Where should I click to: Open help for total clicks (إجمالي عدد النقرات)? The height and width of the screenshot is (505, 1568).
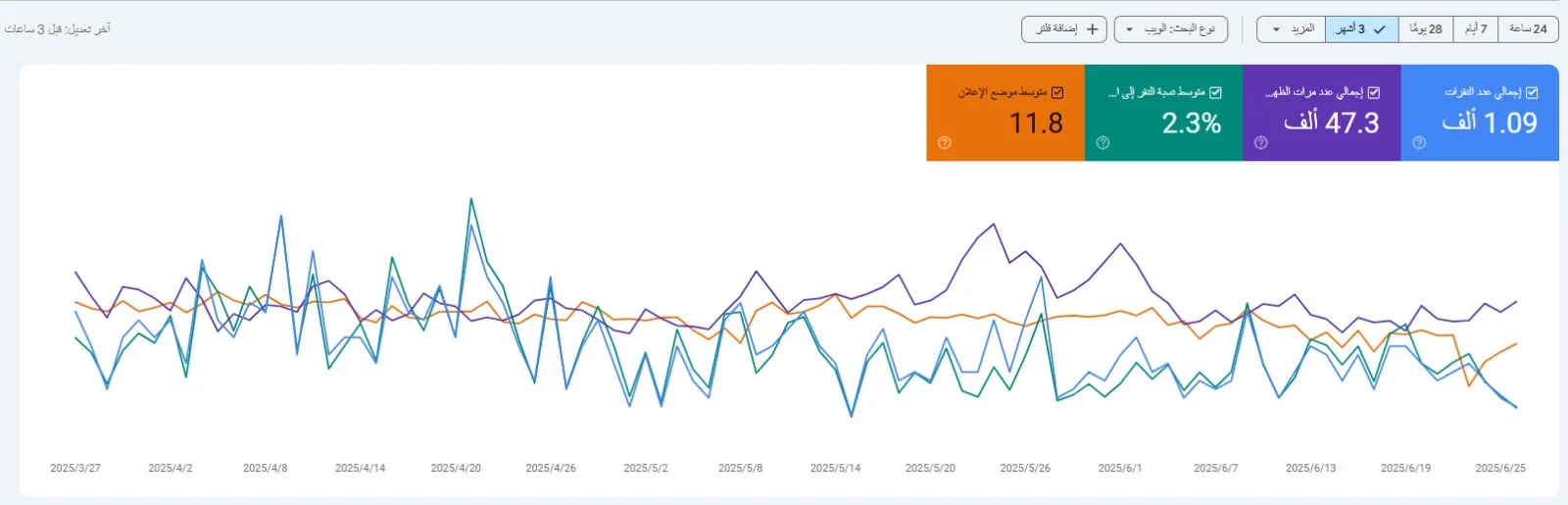(x=1419, y=142)
